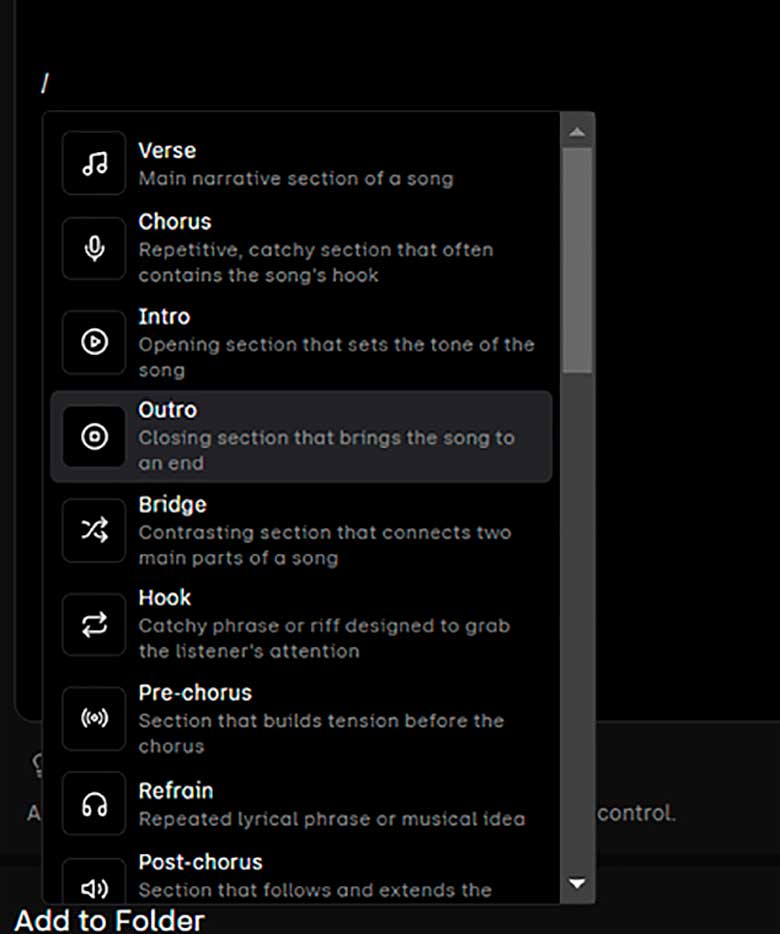This screenshot has height=934, width=780.
Task: Insert the Bridge section option
Action: [x=301, y=530]
